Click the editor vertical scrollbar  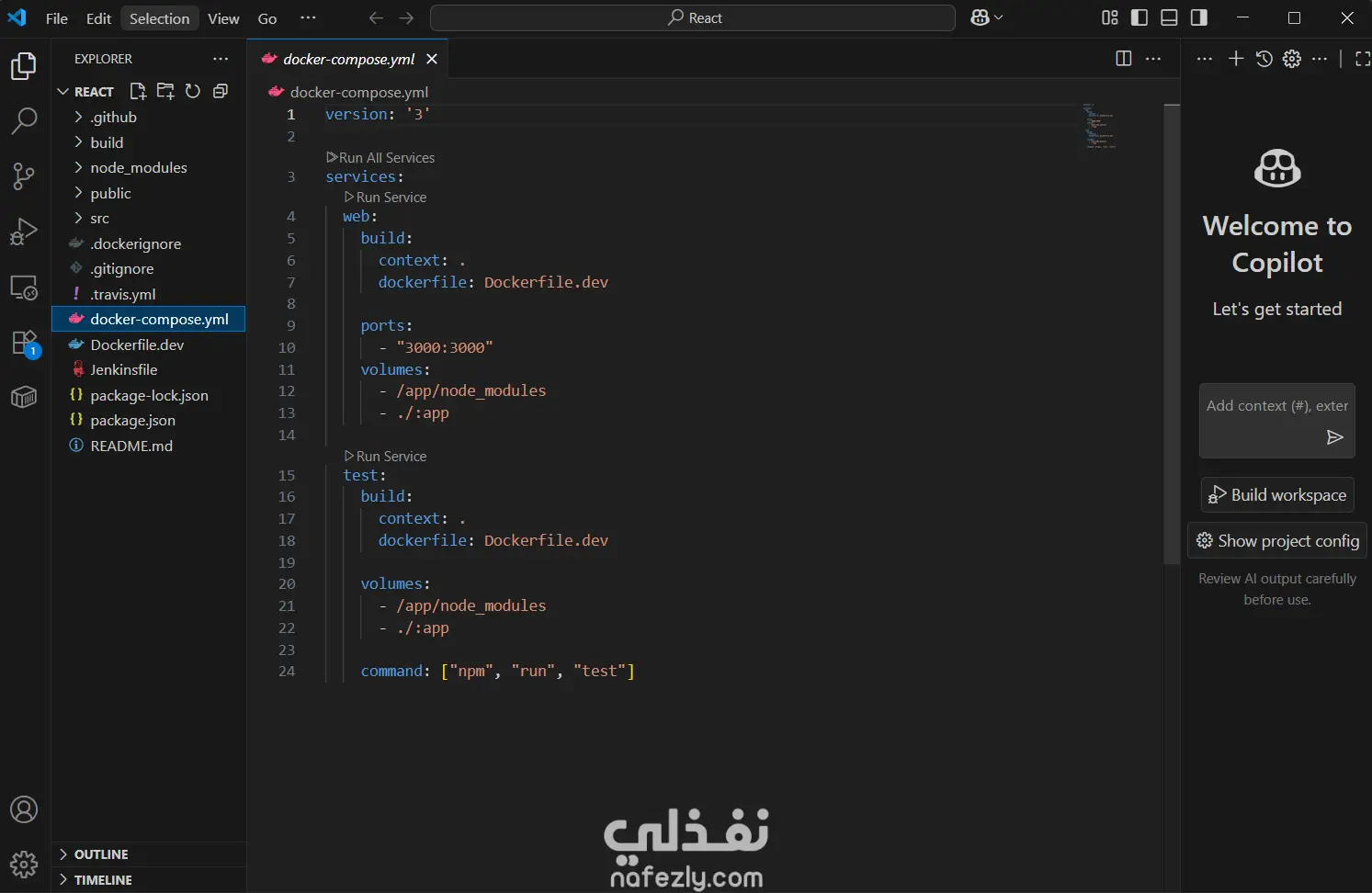(x=1172, y=333)
